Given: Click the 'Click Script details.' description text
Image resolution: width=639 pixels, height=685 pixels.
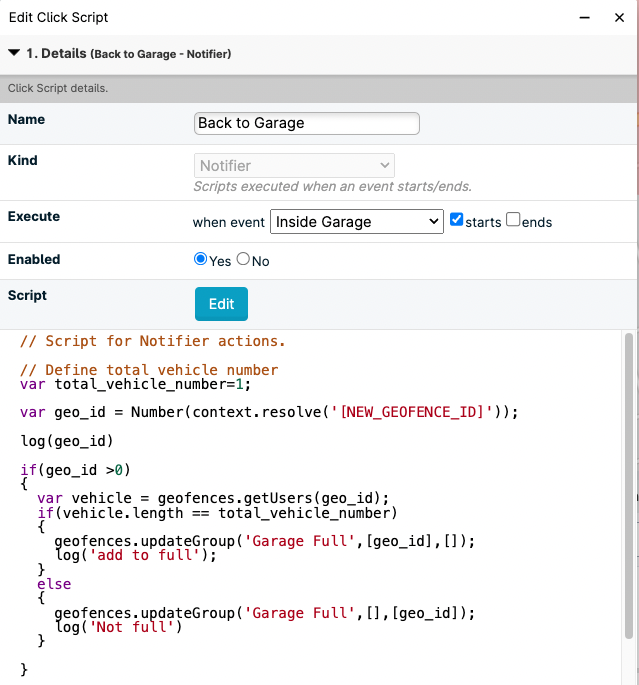Looking at the screenshot, I should tap(58, 88).
